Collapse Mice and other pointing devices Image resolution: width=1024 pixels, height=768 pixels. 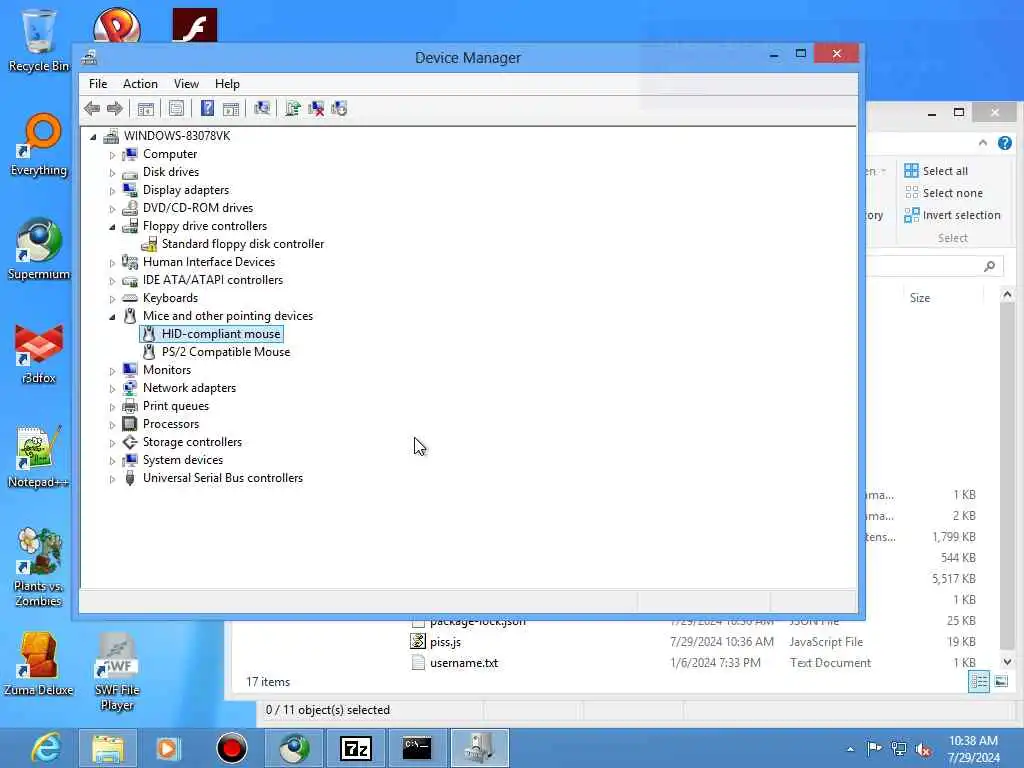(112, 317)
